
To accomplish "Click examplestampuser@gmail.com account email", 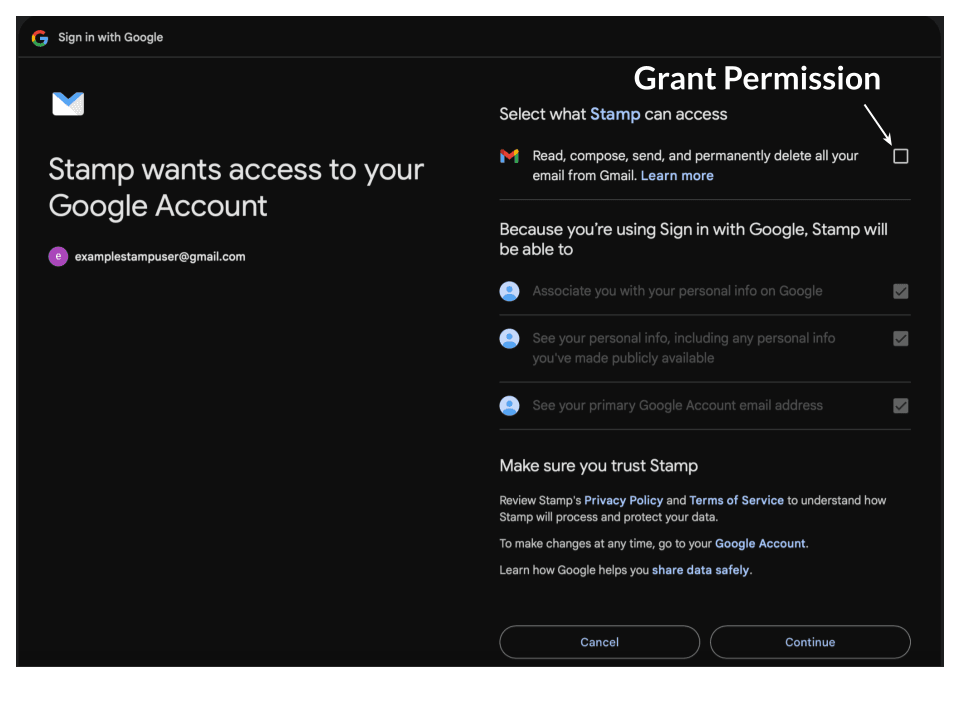I will 160,257.
